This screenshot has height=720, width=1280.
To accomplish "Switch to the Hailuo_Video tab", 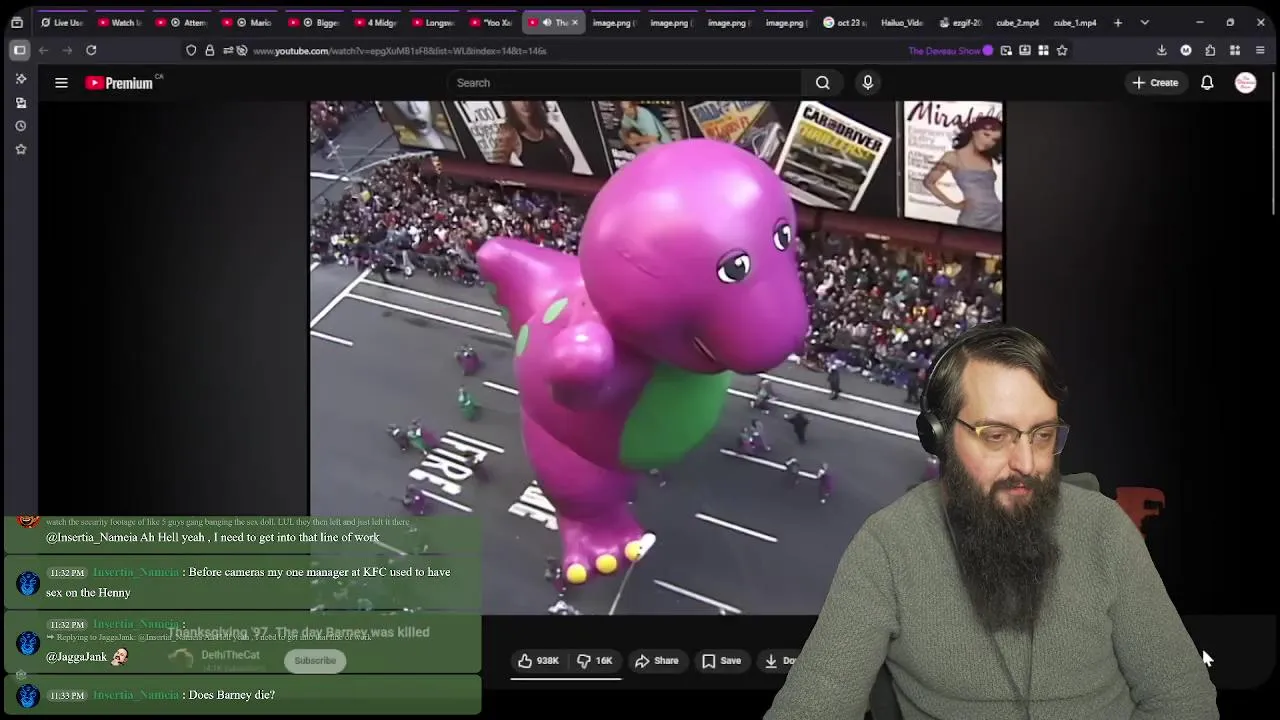I will pos(901,22).
